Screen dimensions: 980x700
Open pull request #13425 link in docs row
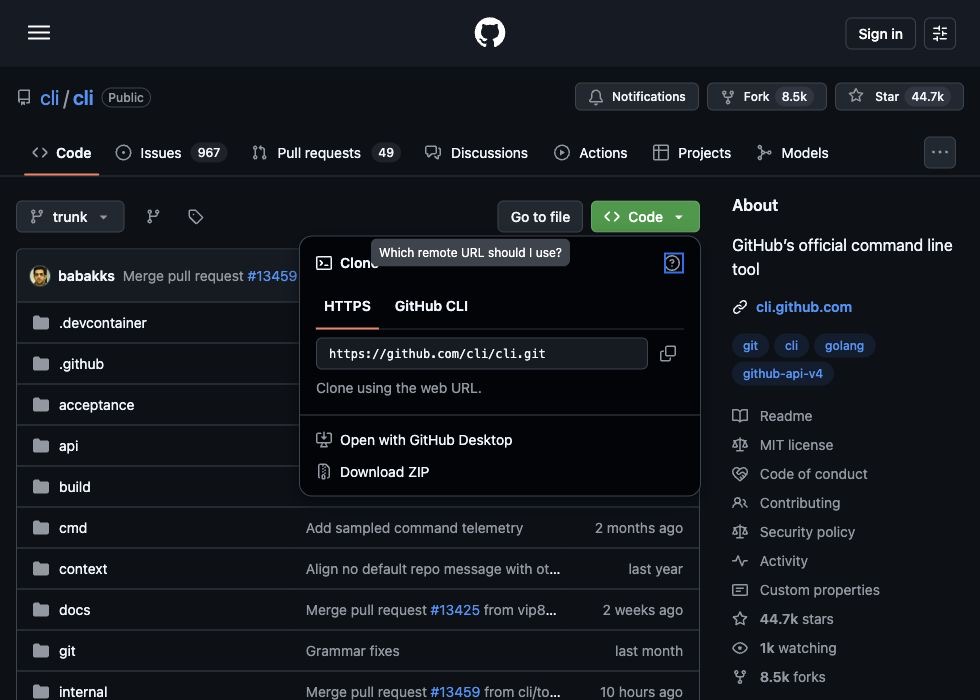tap(454, 610)
